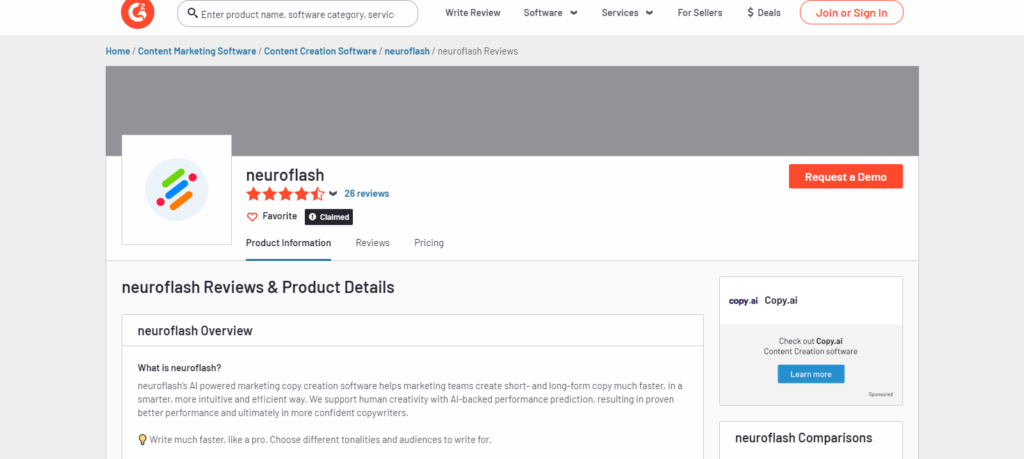The height and width of the screenshot is (459, 1024).
Task: Click the Request a Demo button
Action: click(x=846, y=176)
